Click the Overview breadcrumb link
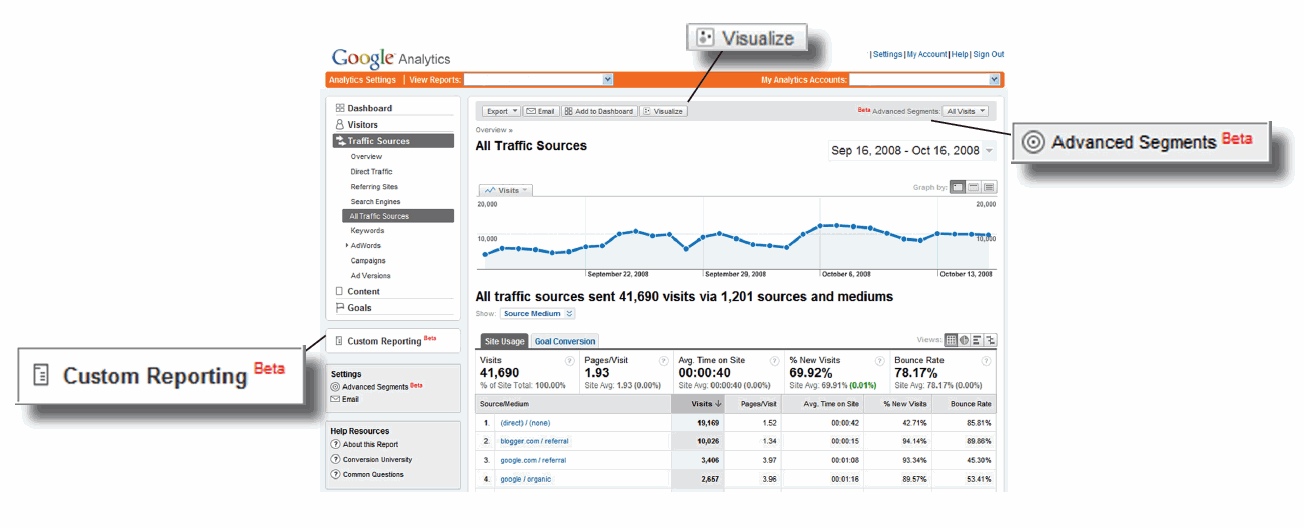This screenshot has width=1304, height=528. tap(491, 130)
